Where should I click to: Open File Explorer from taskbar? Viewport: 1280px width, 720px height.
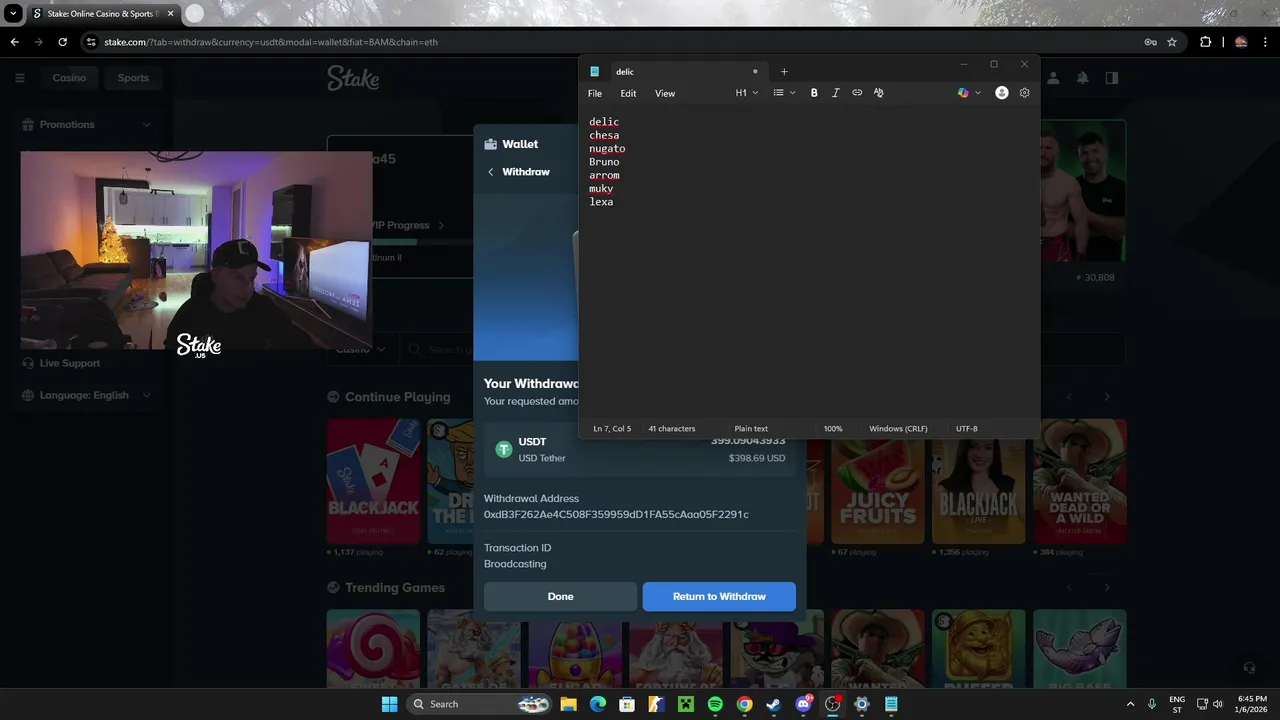click(x=568, y=704)
